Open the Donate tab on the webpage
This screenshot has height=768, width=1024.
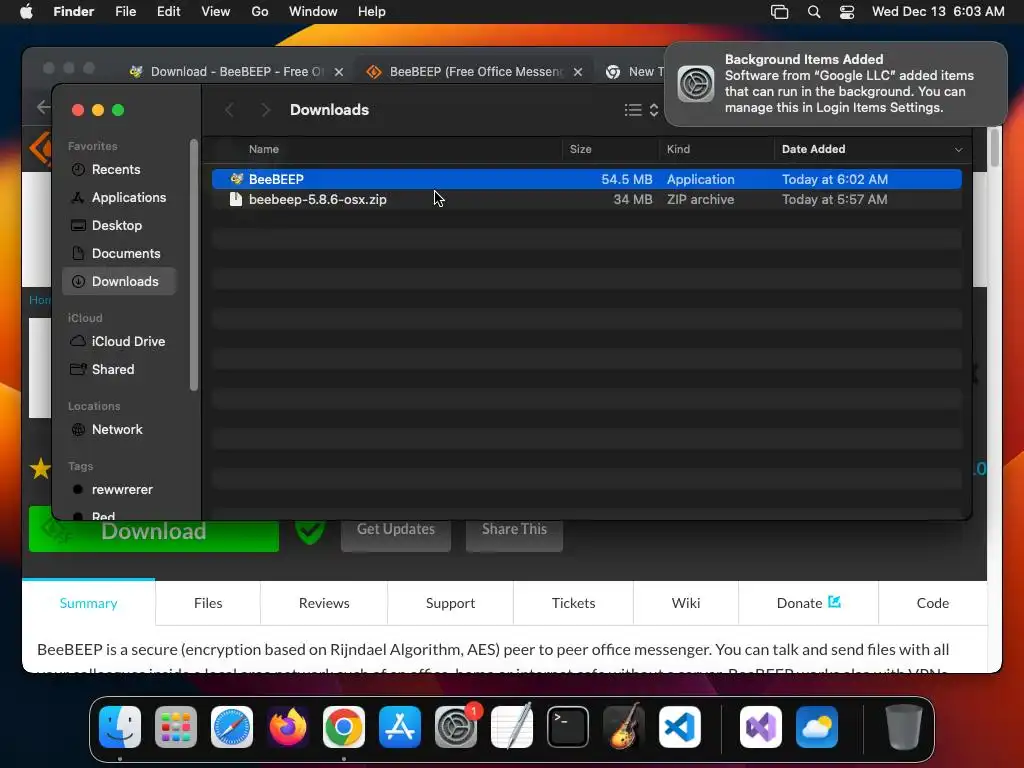click(x=808, y=603)
